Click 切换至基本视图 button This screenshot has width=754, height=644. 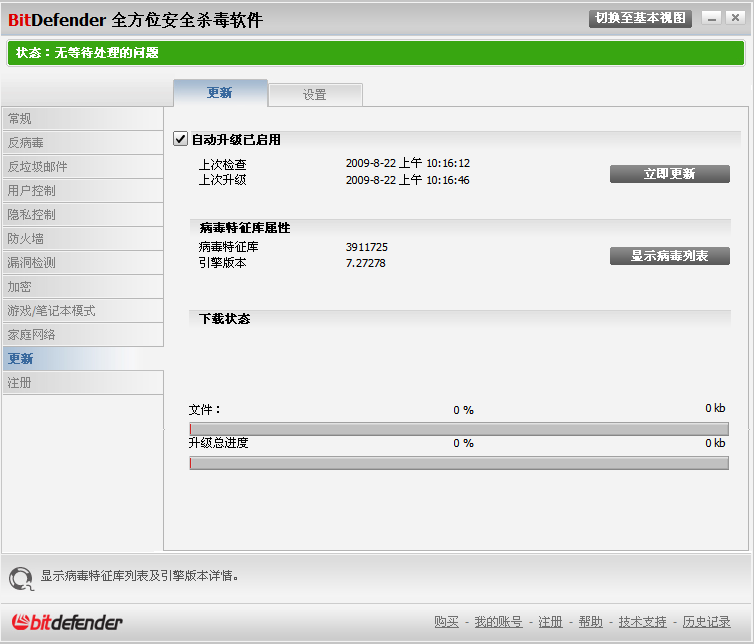pos(640,18)
